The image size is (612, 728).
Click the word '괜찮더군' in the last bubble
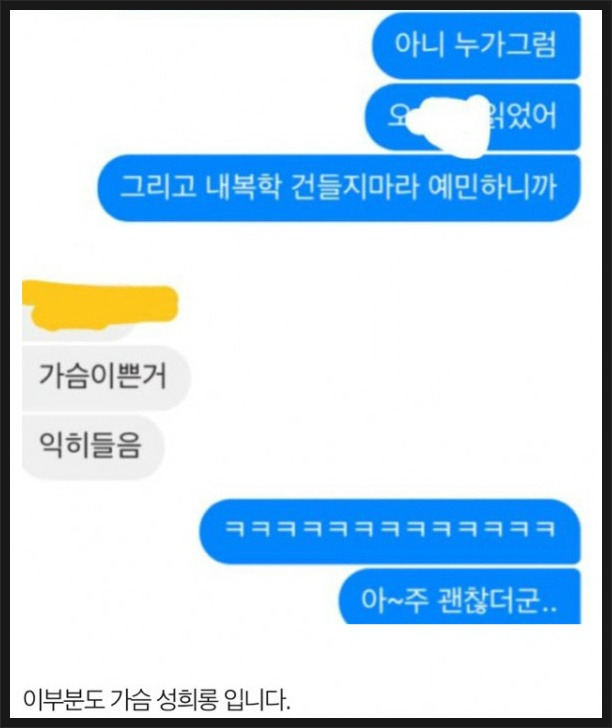click(x=489, y=600)
